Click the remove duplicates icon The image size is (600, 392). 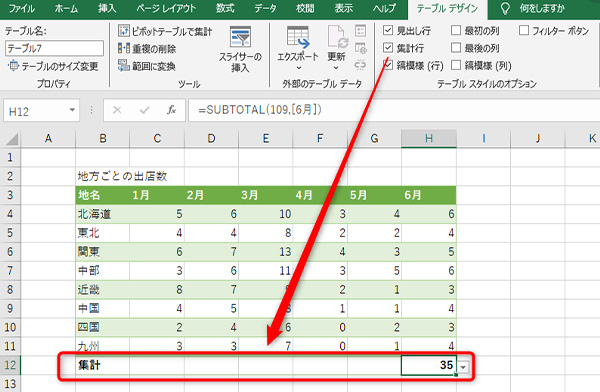(124, 48)
